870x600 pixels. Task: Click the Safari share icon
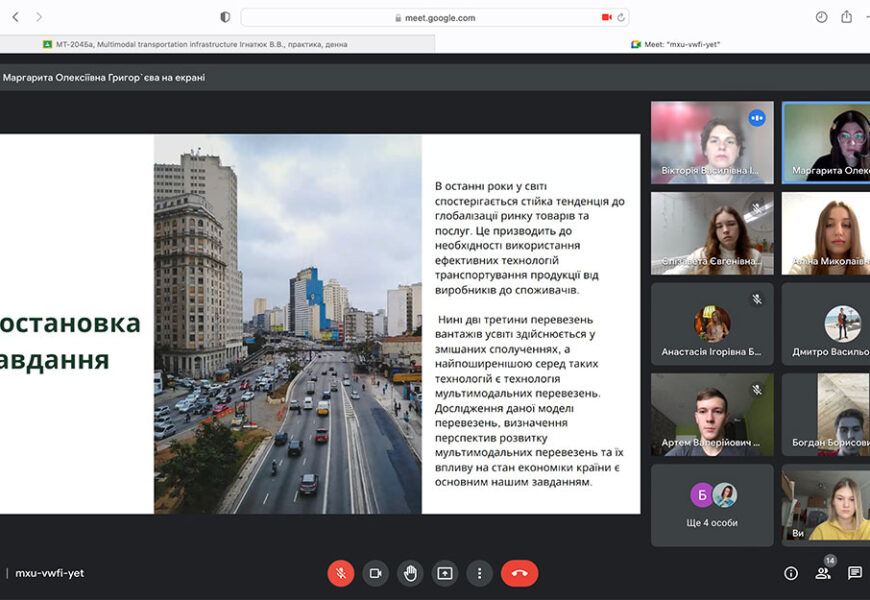(847, 17)
